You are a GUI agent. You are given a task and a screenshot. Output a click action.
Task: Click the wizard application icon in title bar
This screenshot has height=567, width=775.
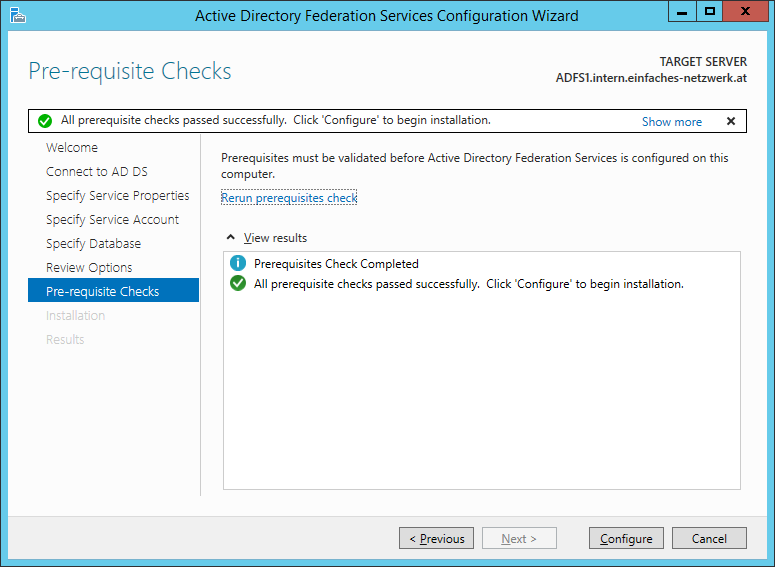[18, 15]
